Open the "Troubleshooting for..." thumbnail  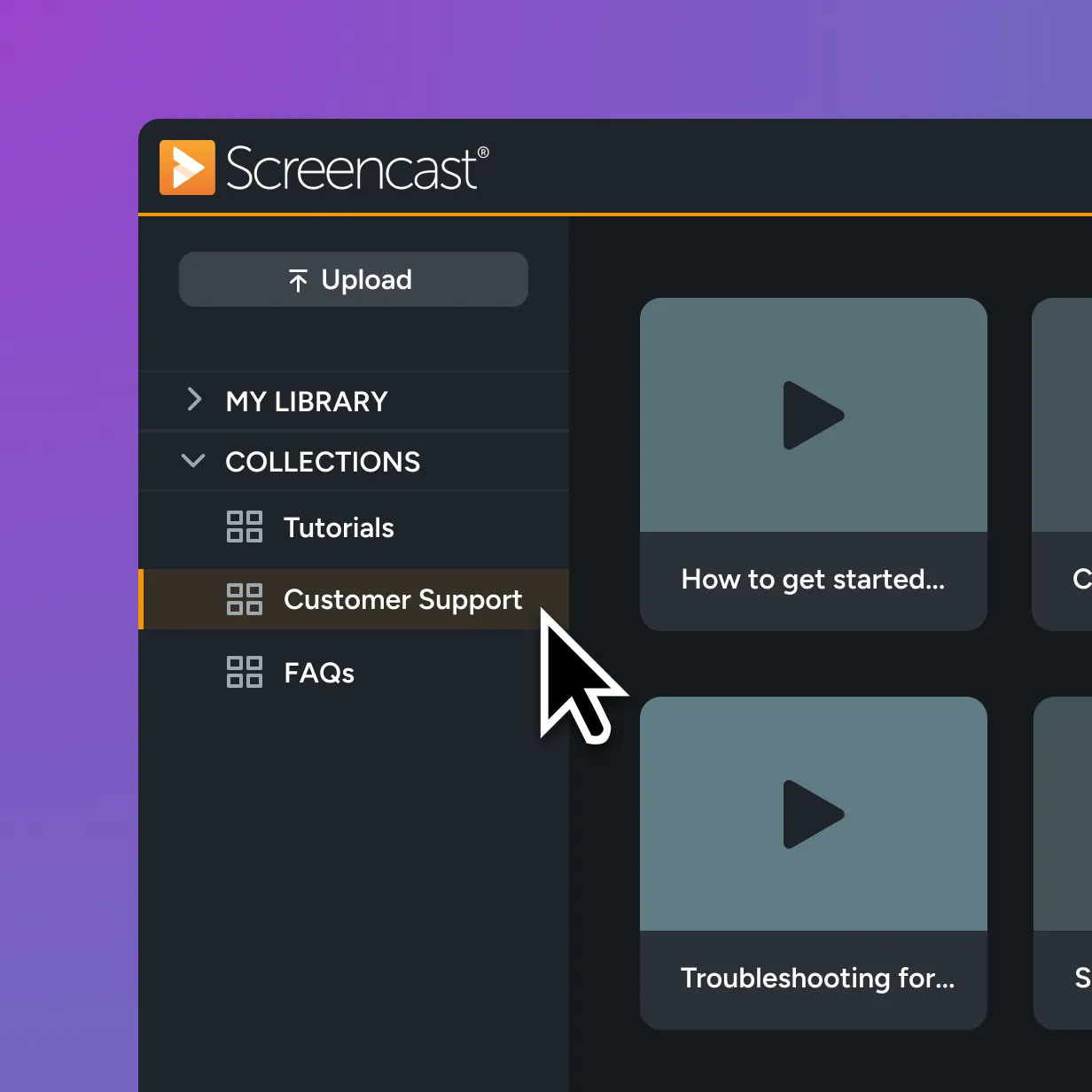[814, 814]
